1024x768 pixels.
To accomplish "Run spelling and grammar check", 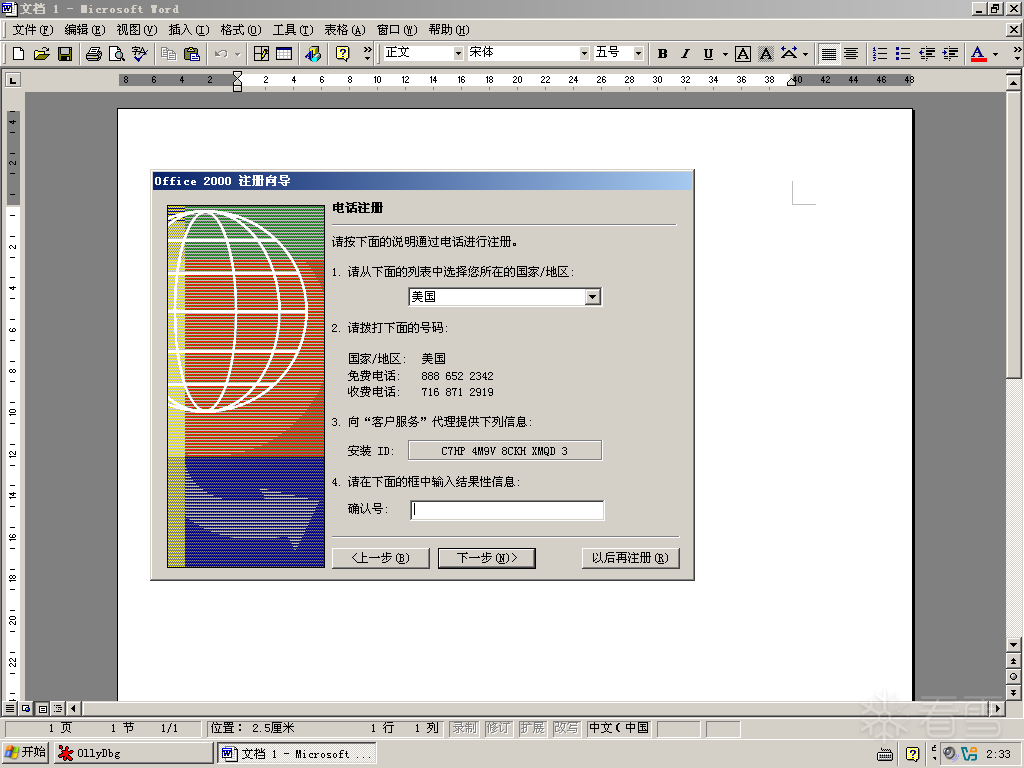I will point(140,54).
